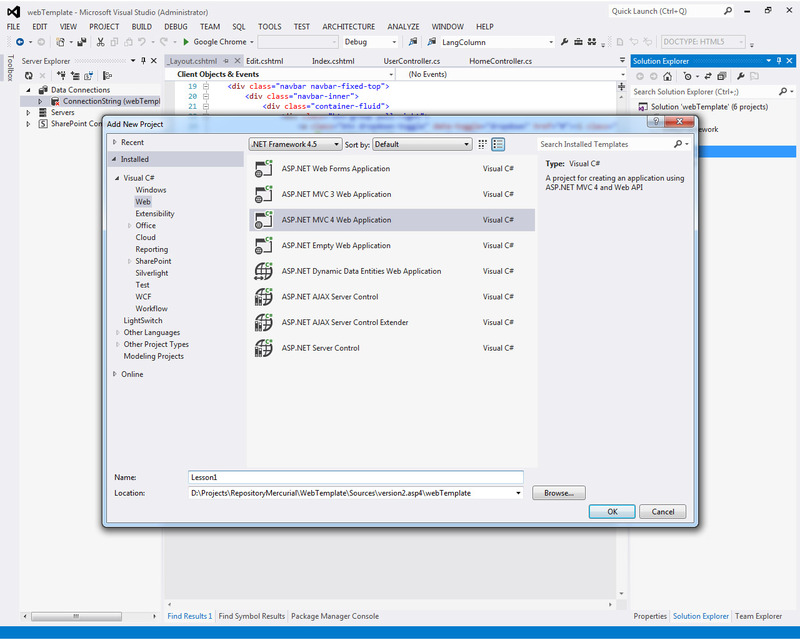Click Connect to Server icon in Server Explorer
The image size is (800, 640).
[75, 76]
